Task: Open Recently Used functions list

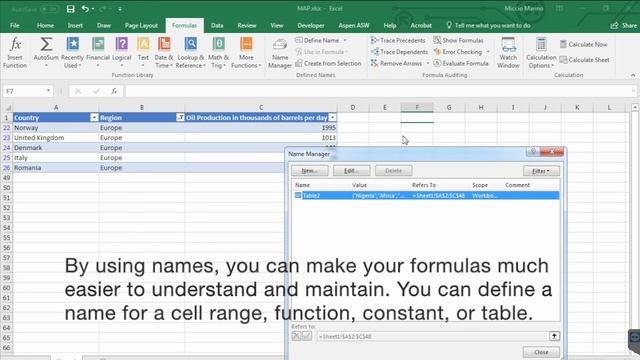Action: tap(72, 53)
